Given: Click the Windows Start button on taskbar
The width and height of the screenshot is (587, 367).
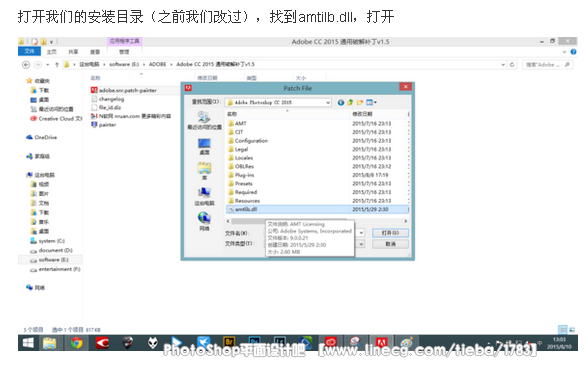Looking at the screenshot, I should [28, 343].
